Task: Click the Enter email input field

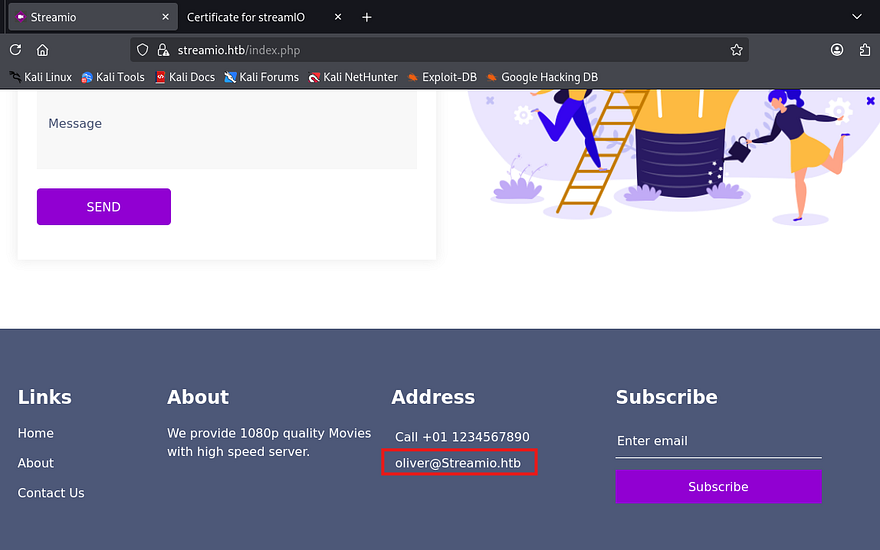Action: (x=718, y=441)
